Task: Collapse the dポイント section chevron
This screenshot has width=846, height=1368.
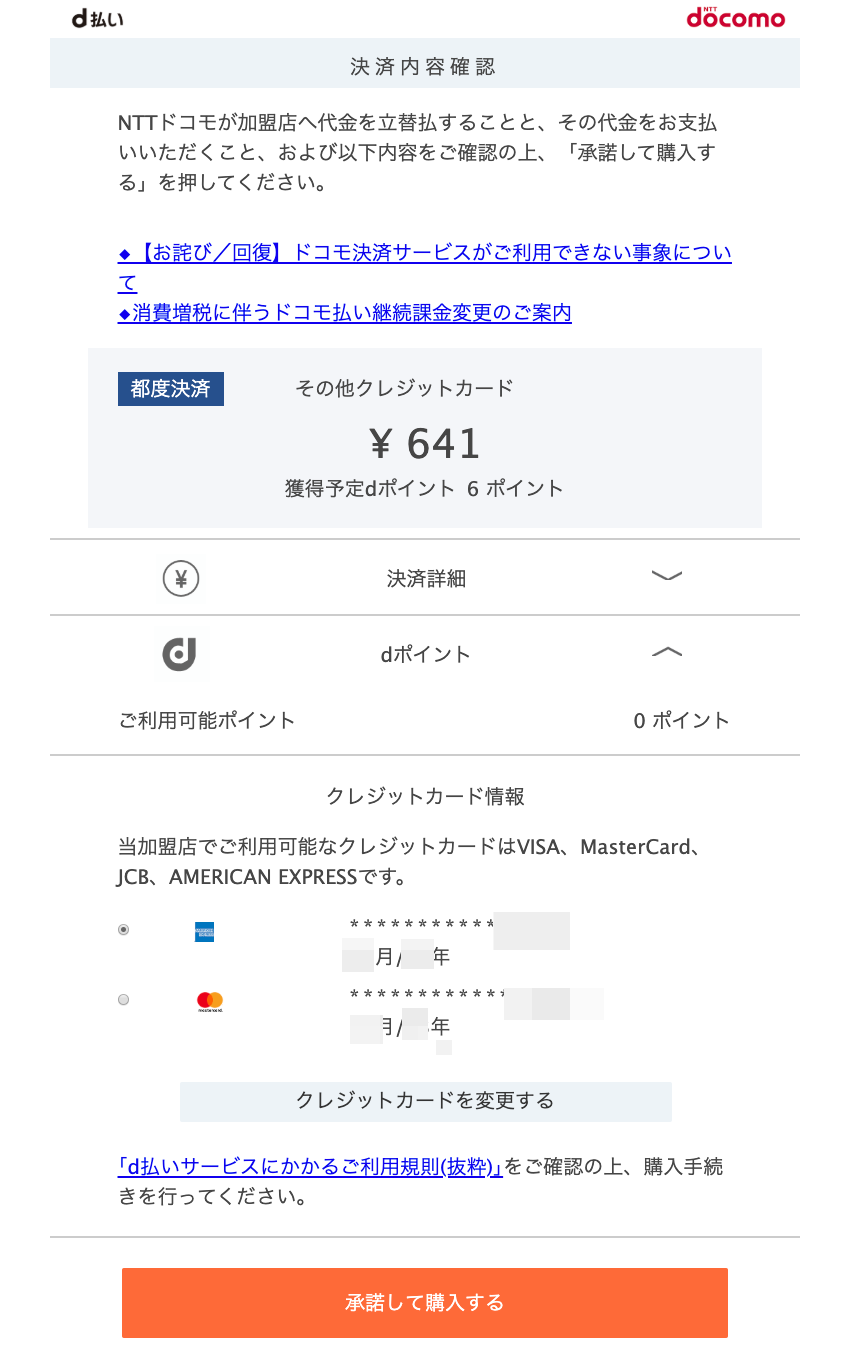Action: tap(666, 652)
